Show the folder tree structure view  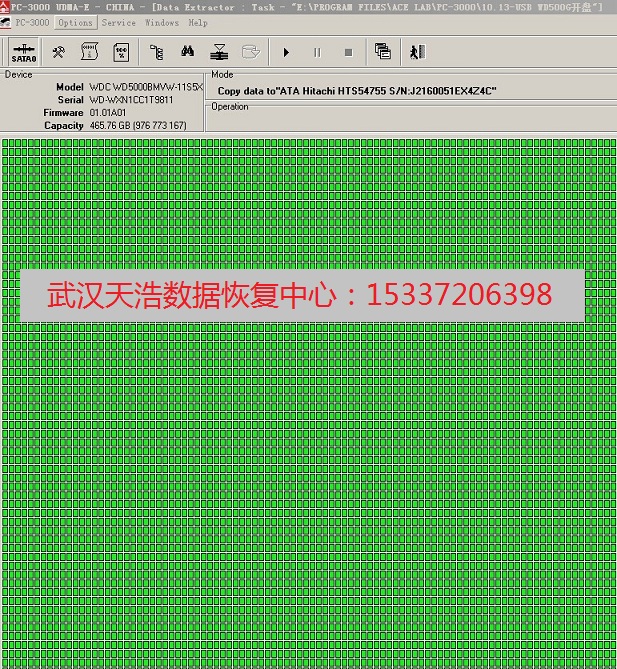click(x=156, y=52)
